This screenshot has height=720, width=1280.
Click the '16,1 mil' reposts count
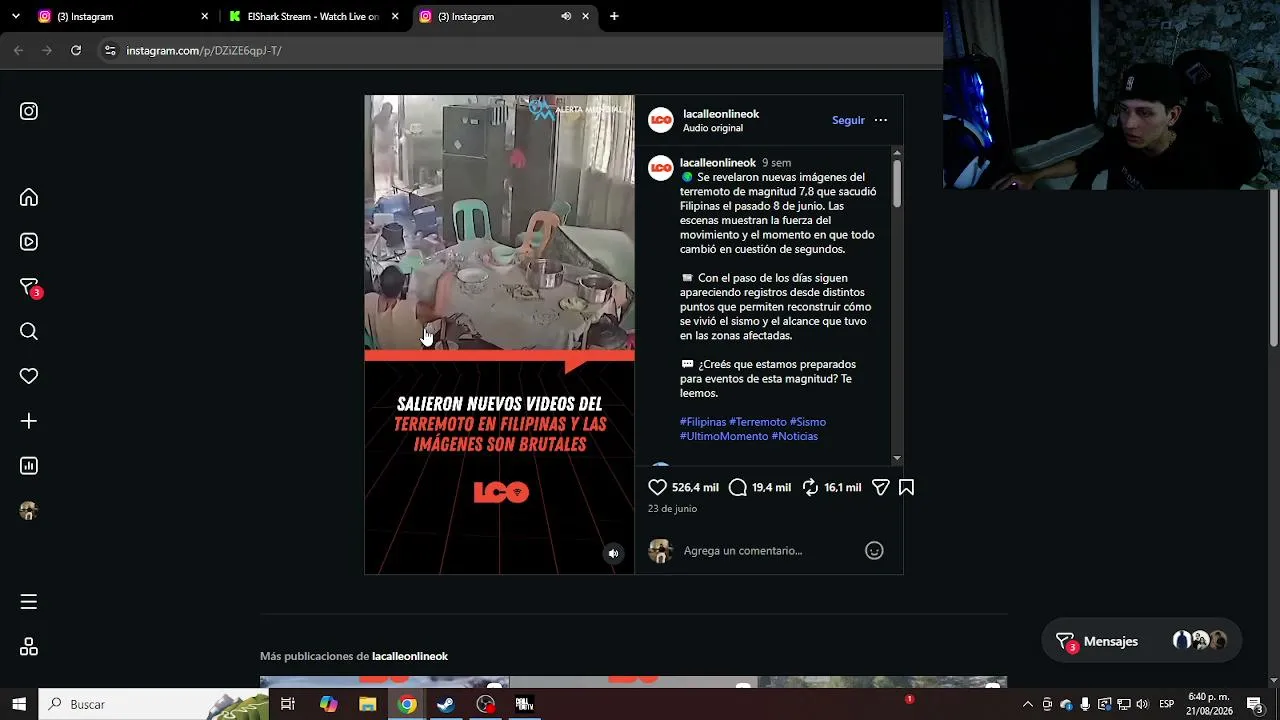point(843,488)
